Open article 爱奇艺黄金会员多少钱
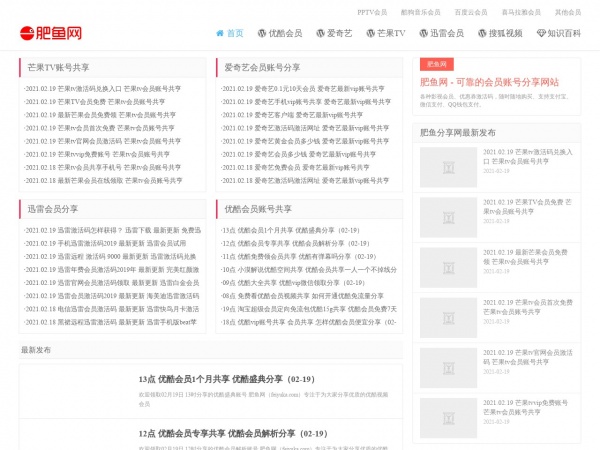The image size is (600, 450). click(x=305, y=141)
